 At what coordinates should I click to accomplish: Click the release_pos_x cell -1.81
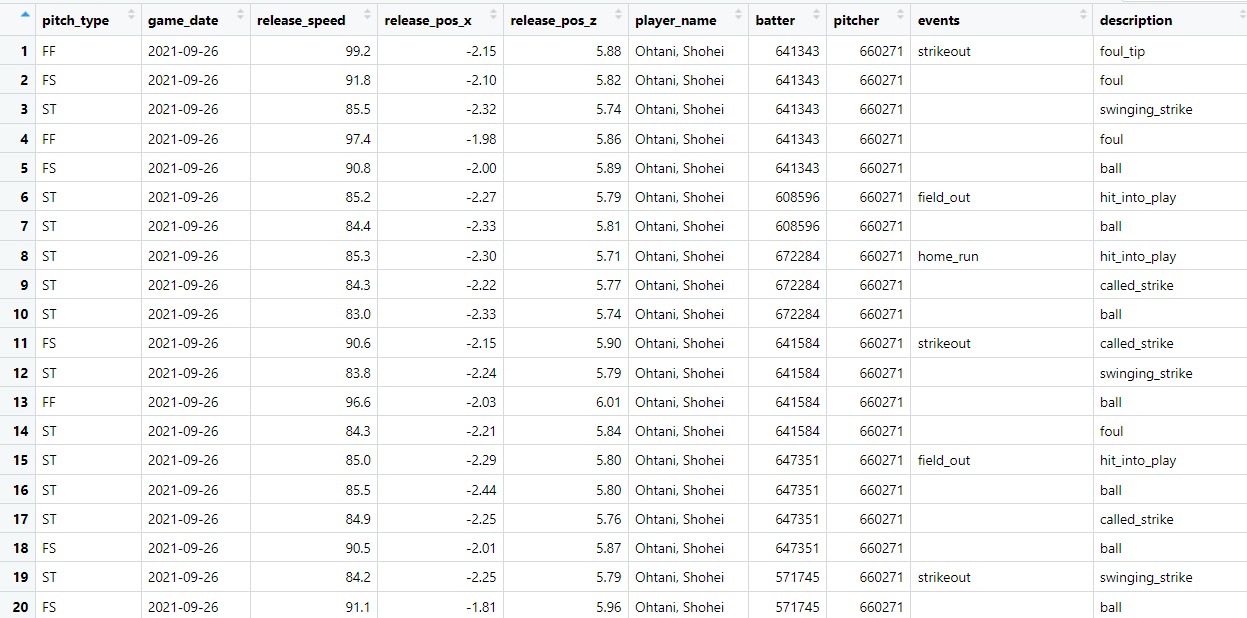[480, 607]
